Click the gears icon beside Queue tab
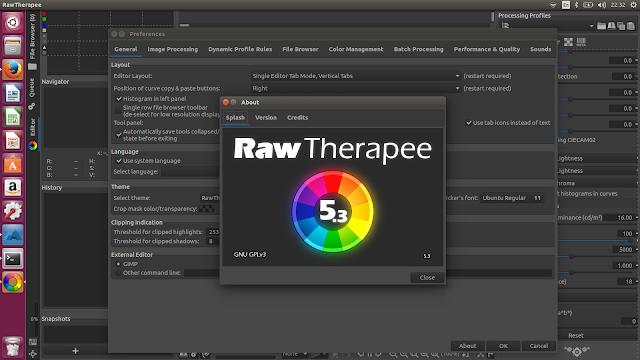The height and width of the screenshot is (360, 640). pos(32,107)
